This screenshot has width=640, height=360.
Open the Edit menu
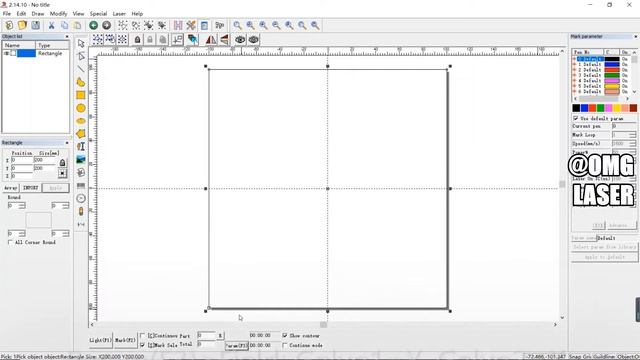pos(21,14)
